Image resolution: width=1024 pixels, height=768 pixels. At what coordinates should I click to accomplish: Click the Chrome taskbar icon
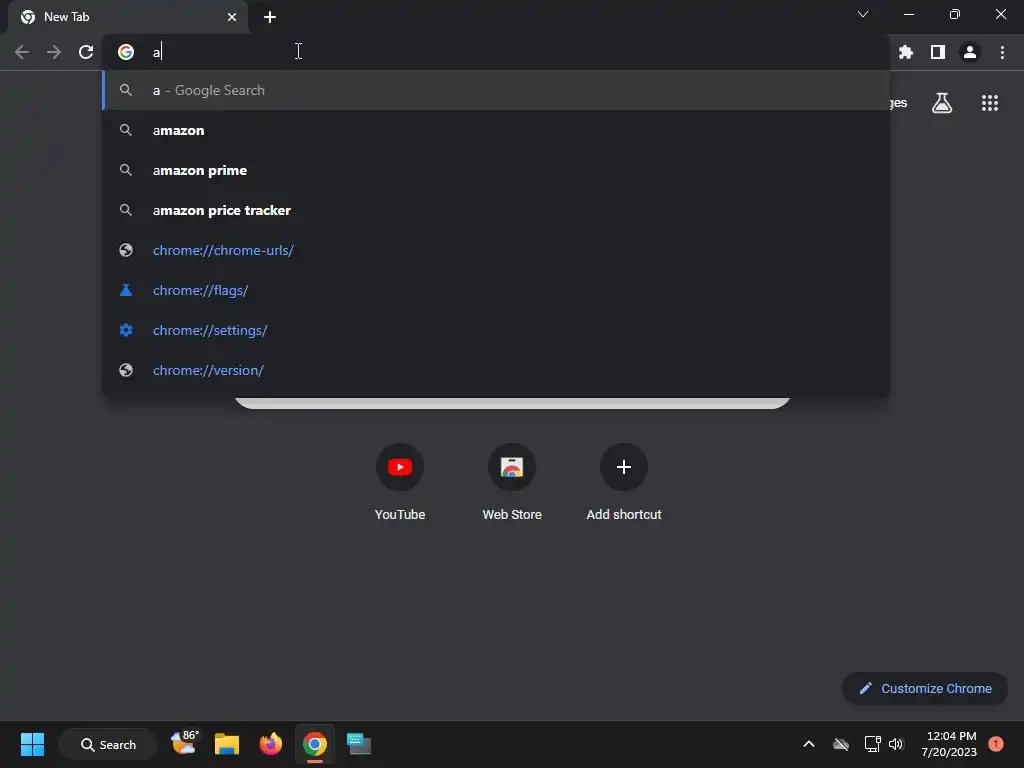[315, 744]
